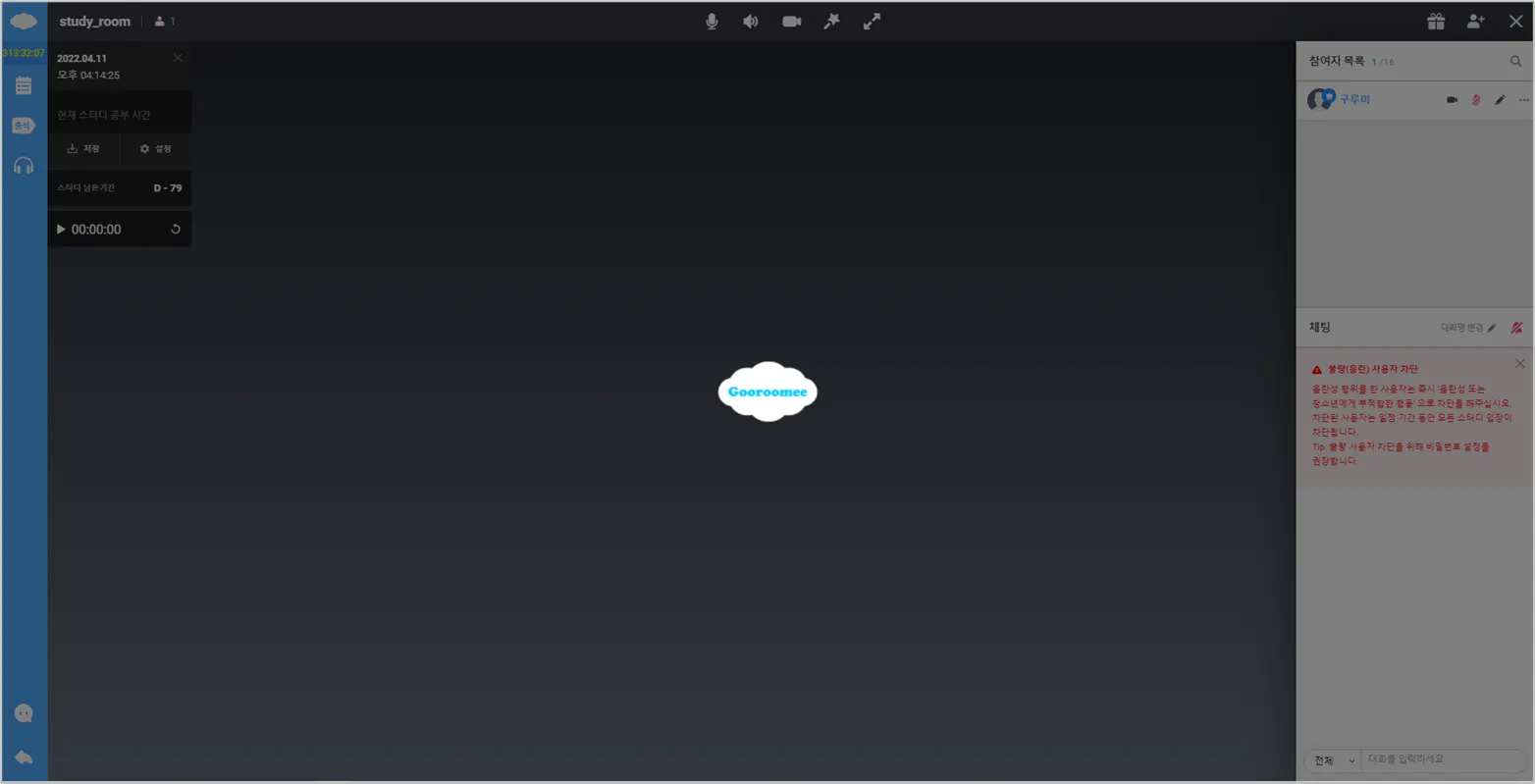Toggle the speaker sound icon
1535x784 pixels.
click(x=751, y=22)
